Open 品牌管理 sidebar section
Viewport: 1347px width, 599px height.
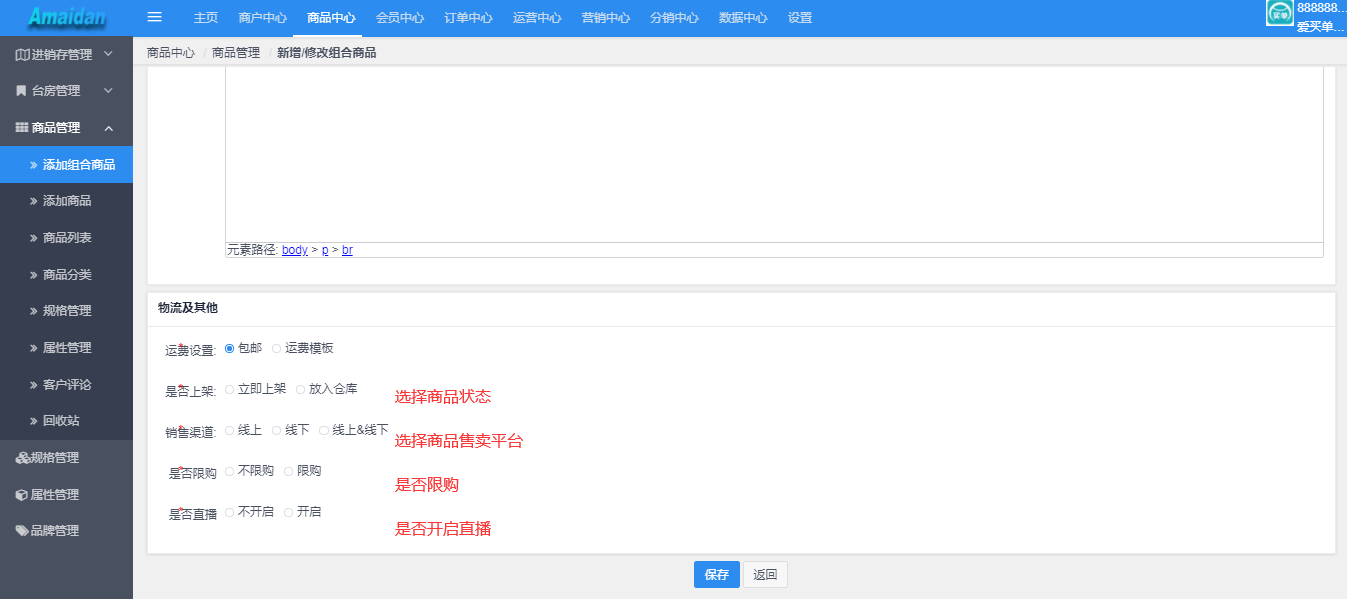click(66, 531)
